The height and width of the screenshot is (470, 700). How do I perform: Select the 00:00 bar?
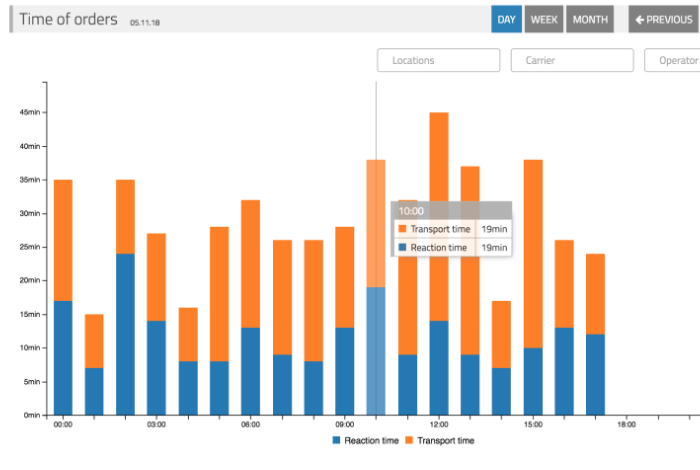coord(63,297)
